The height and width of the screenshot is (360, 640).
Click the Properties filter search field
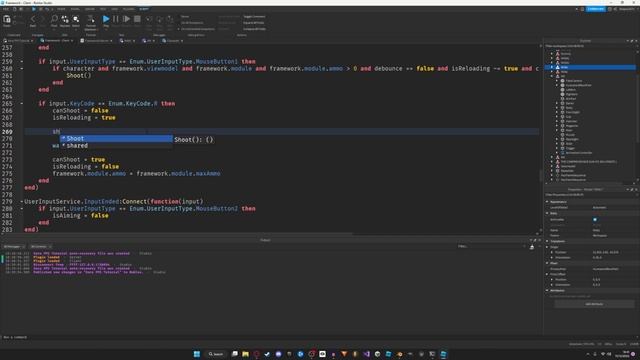[x=590, y=195]
